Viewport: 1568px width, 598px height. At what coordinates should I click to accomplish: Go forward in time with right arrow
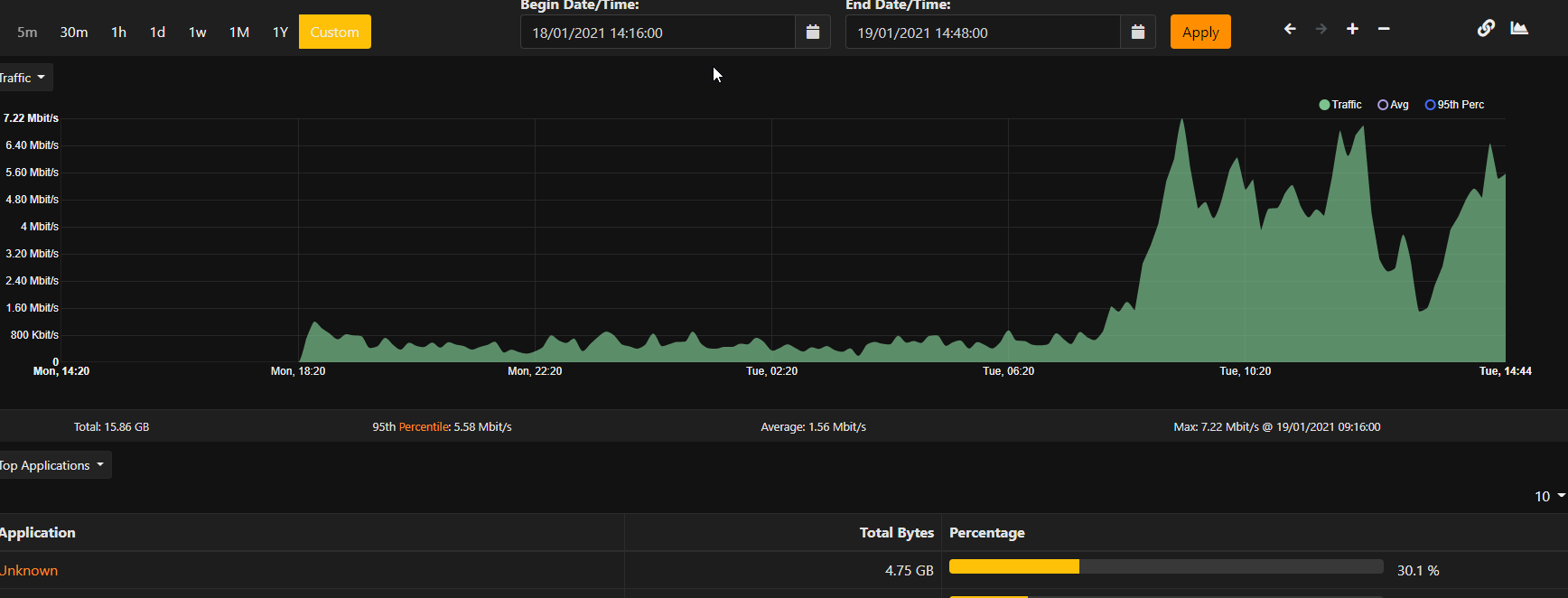(x=1321, y=29)
